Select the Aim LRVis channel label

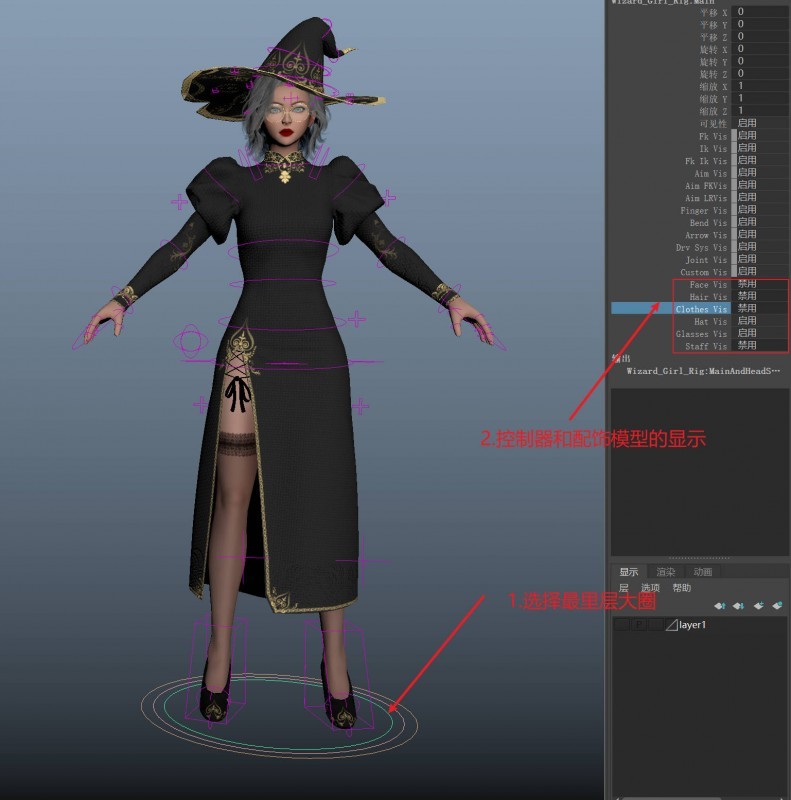706,198
